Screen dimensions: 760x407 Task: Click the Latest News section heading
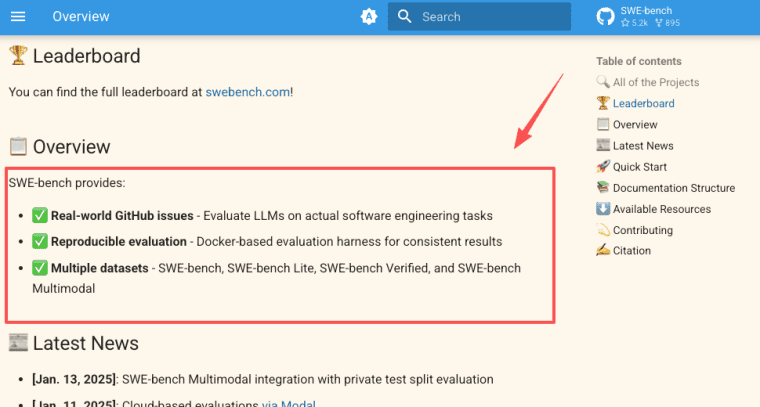click(86, 344)
